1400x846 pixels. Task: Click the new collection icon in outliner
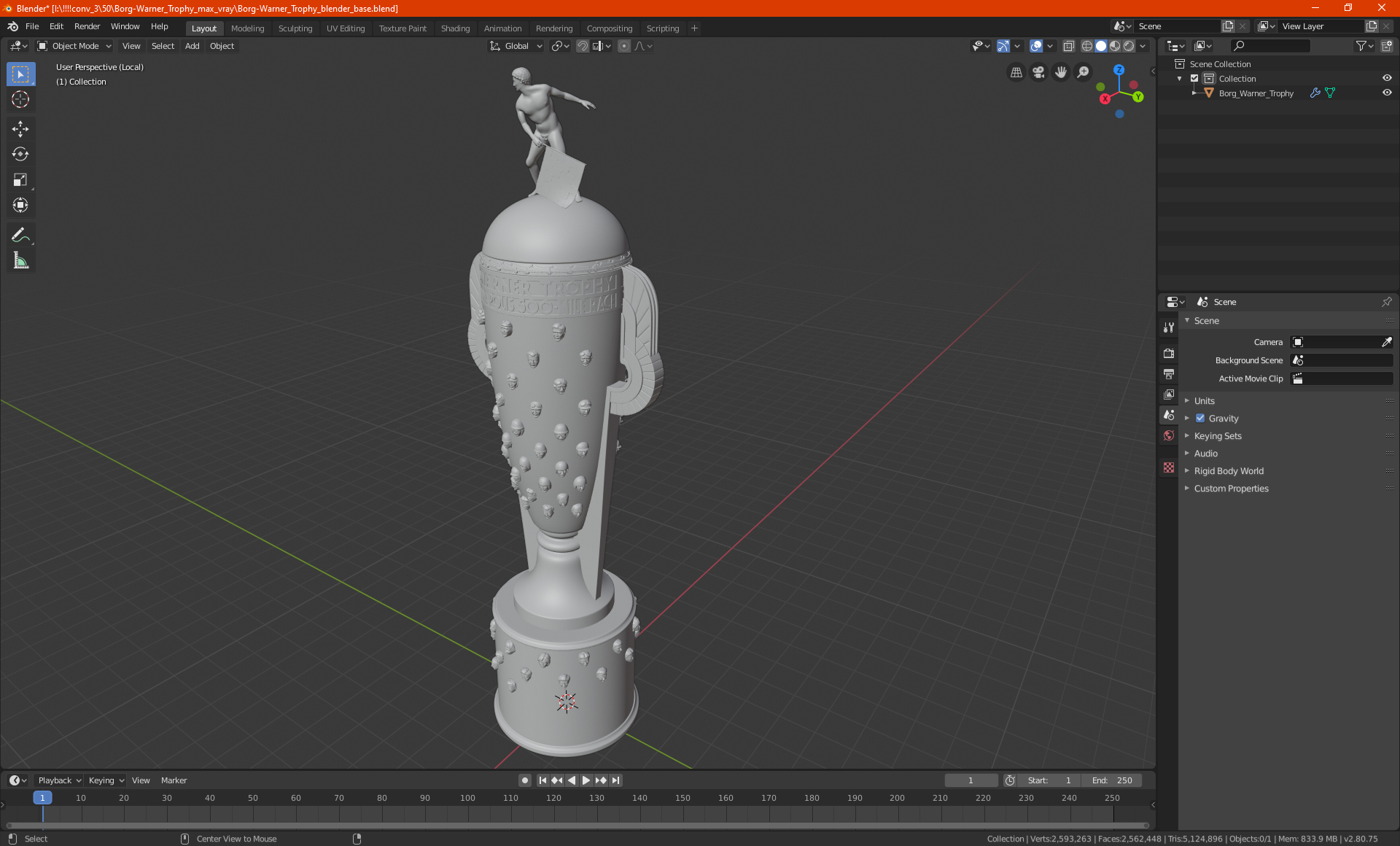pos(1386,46)
